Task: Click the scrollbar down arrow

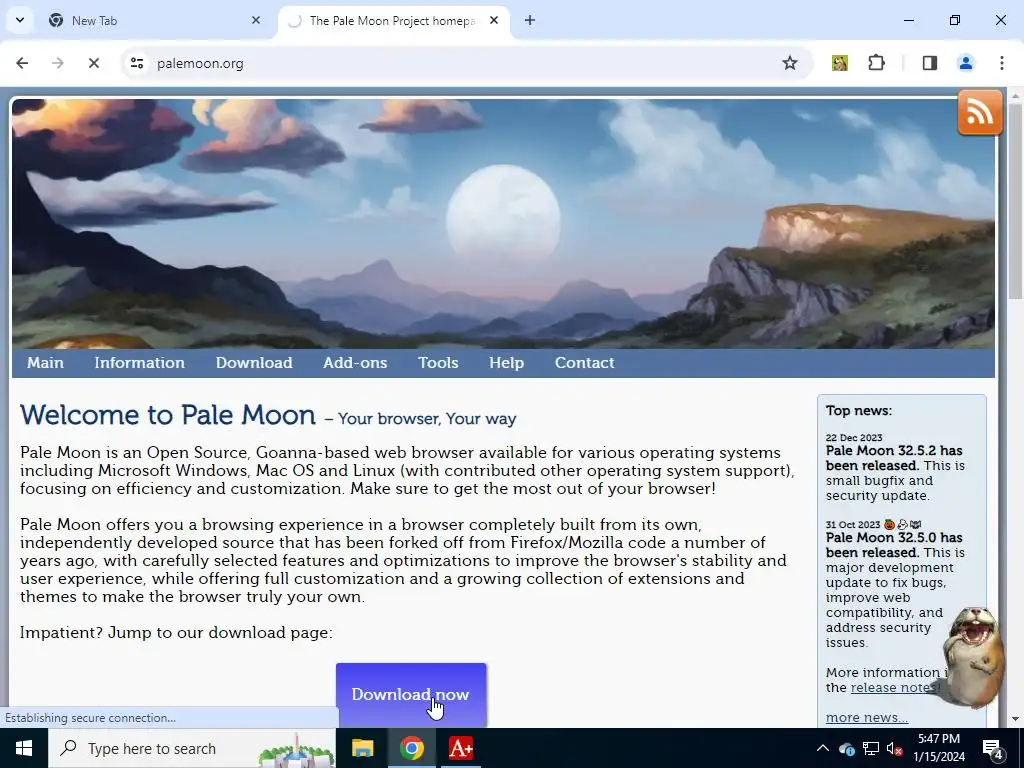Action: tap(1015, 719)
